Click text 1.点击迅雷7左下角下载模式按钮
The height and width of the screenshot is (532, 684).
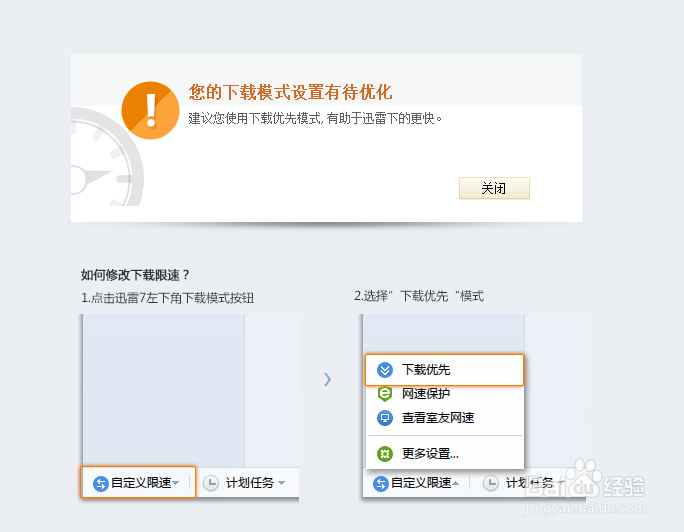point(168,298)
